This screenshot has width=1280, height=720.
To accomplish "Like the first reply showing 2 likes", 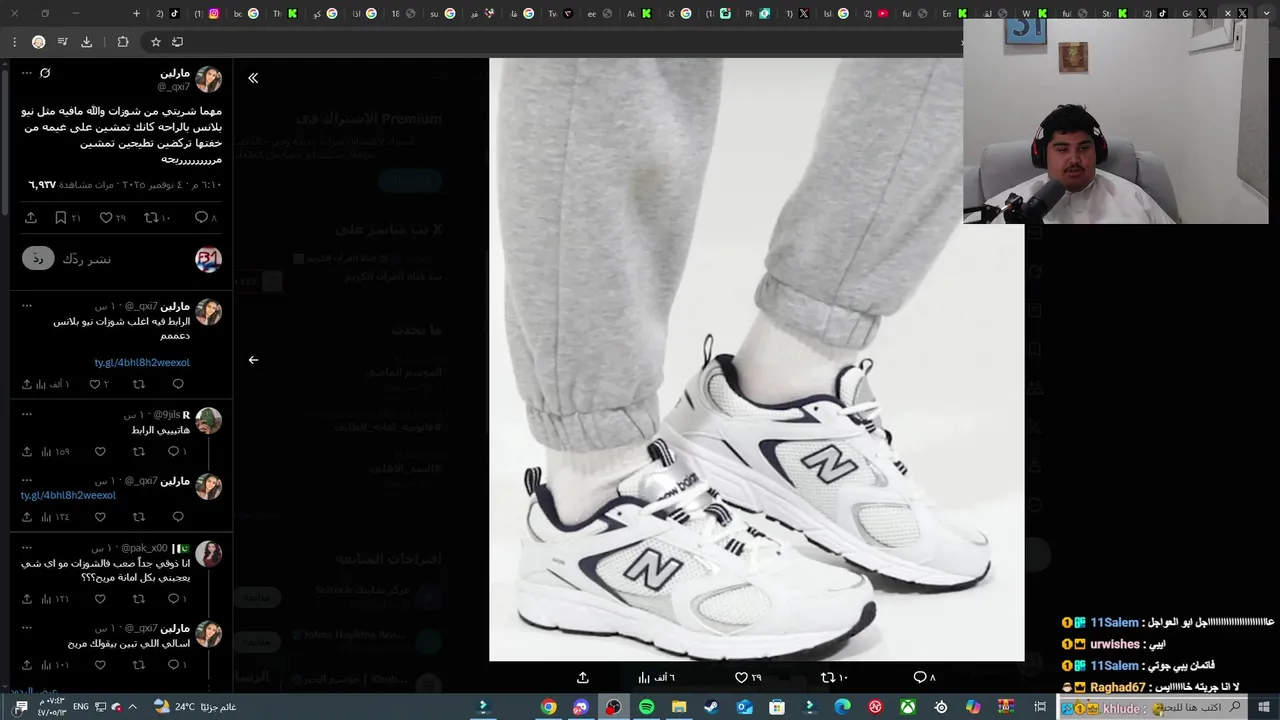I will [x=99, y=384].
